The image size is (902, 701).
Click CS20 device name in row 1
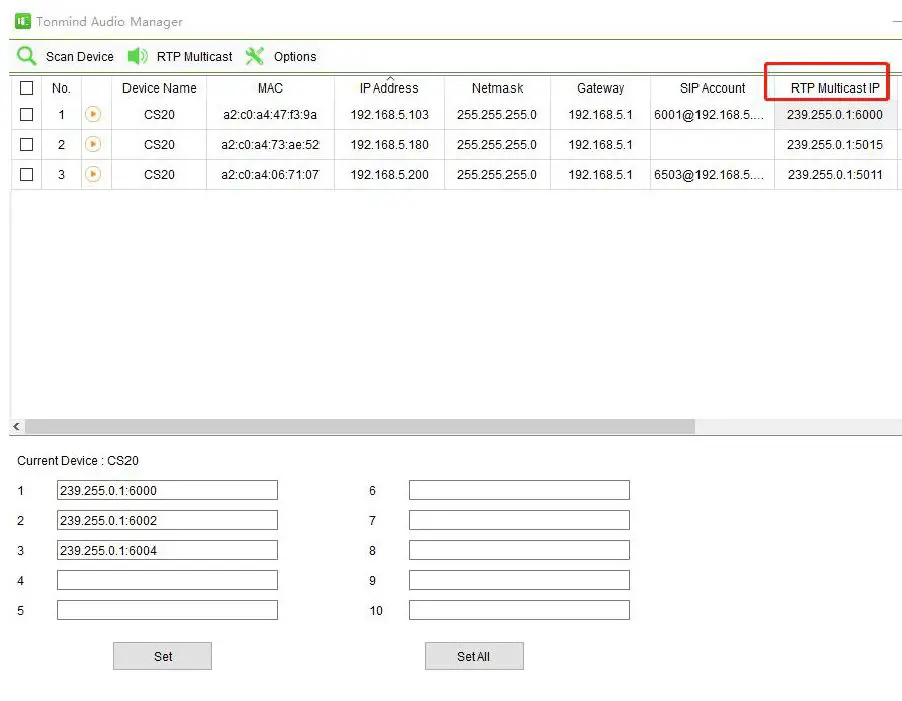coord(159,114)
